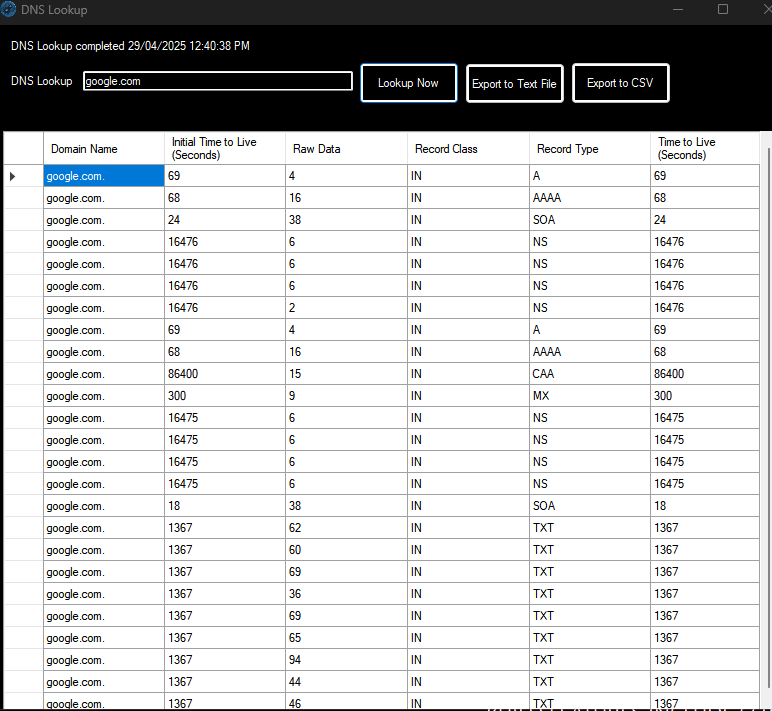The image size is (772, 711).
Task: Sort by Time to Live column header
Action: click(x=705, y=148)
